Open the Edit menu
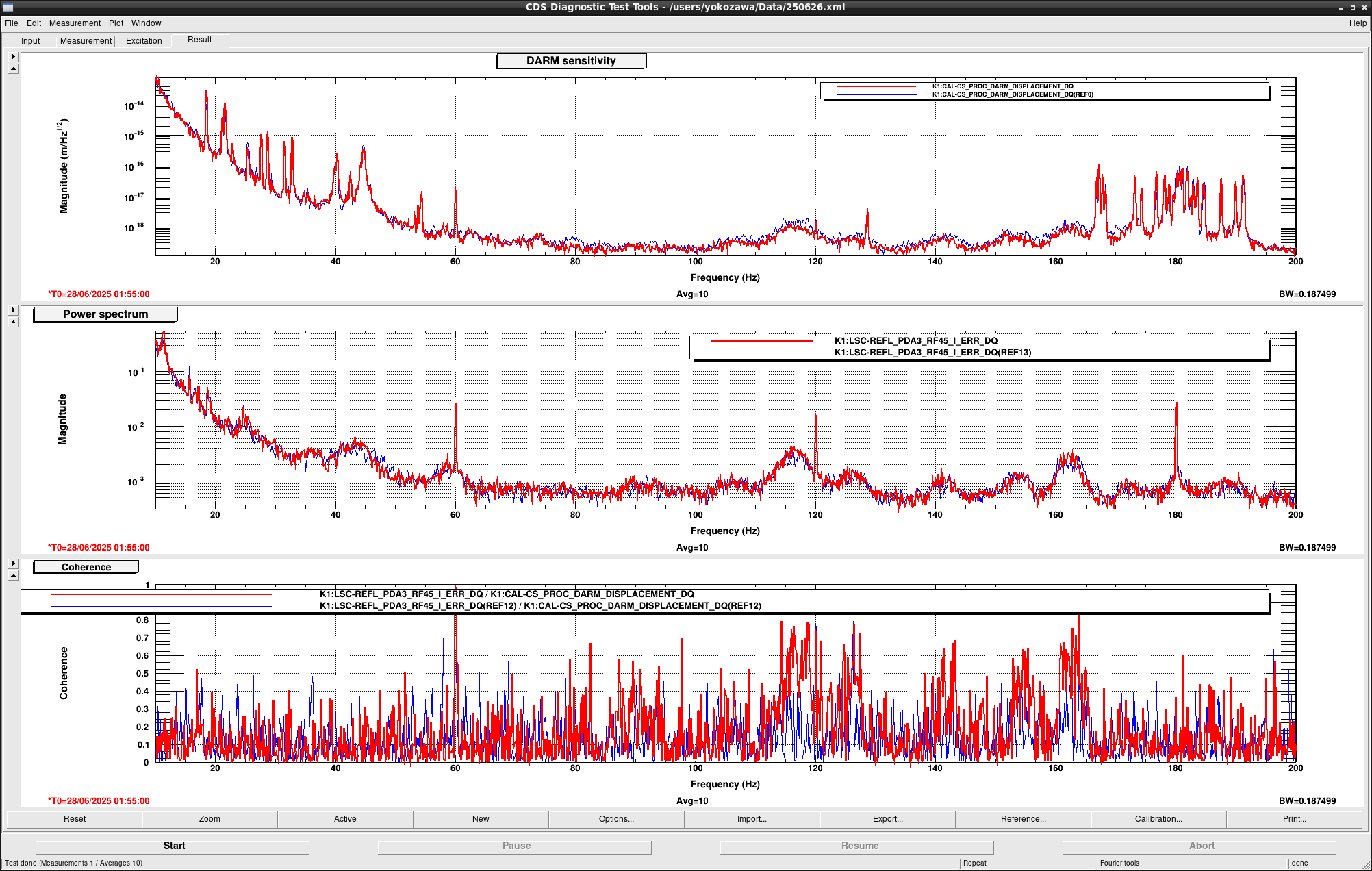This screenshot has width=1372, height=871. pos(34,23)
